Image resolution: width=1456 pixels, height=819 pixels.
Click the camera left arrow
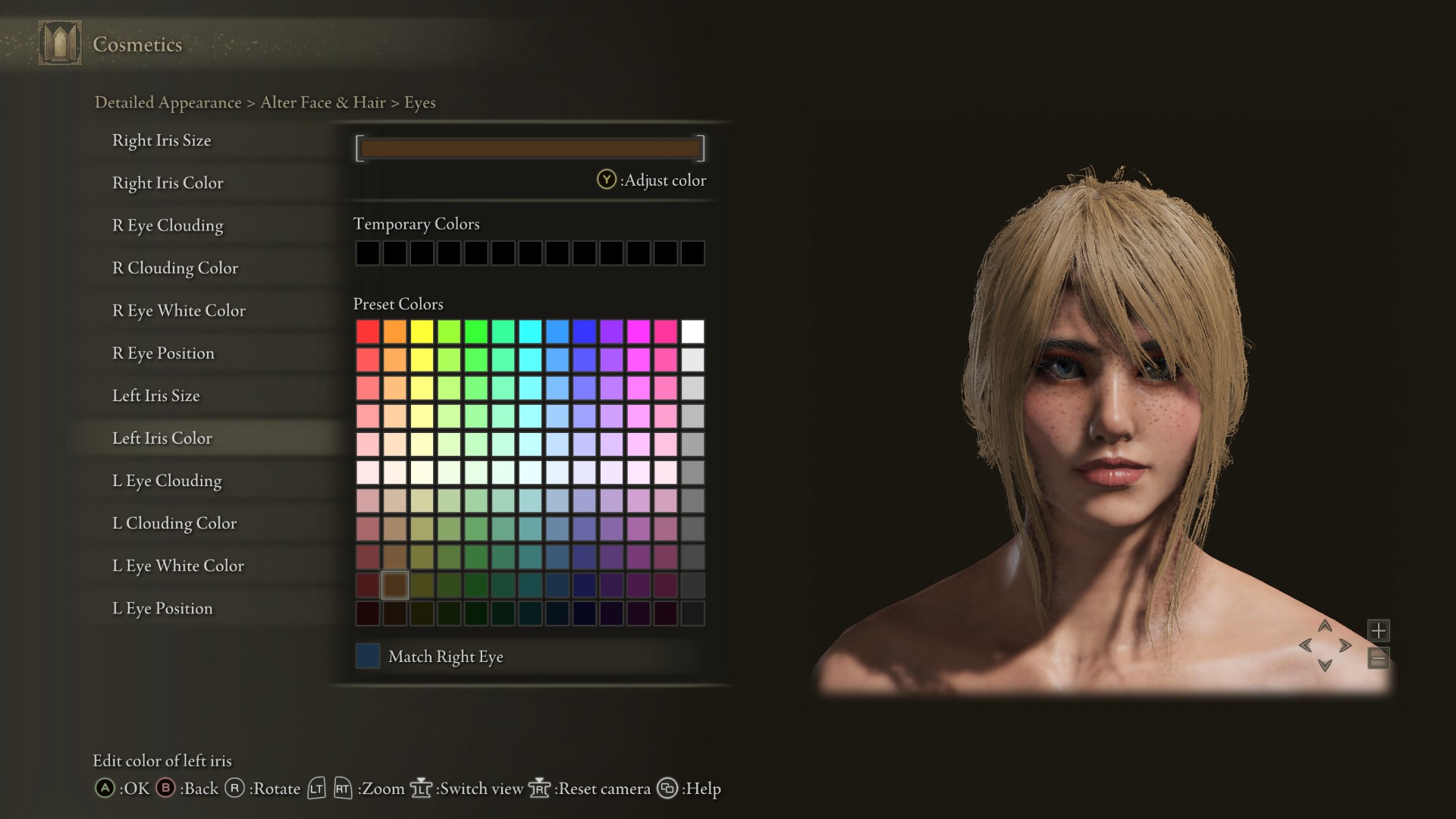[1305, 646]
